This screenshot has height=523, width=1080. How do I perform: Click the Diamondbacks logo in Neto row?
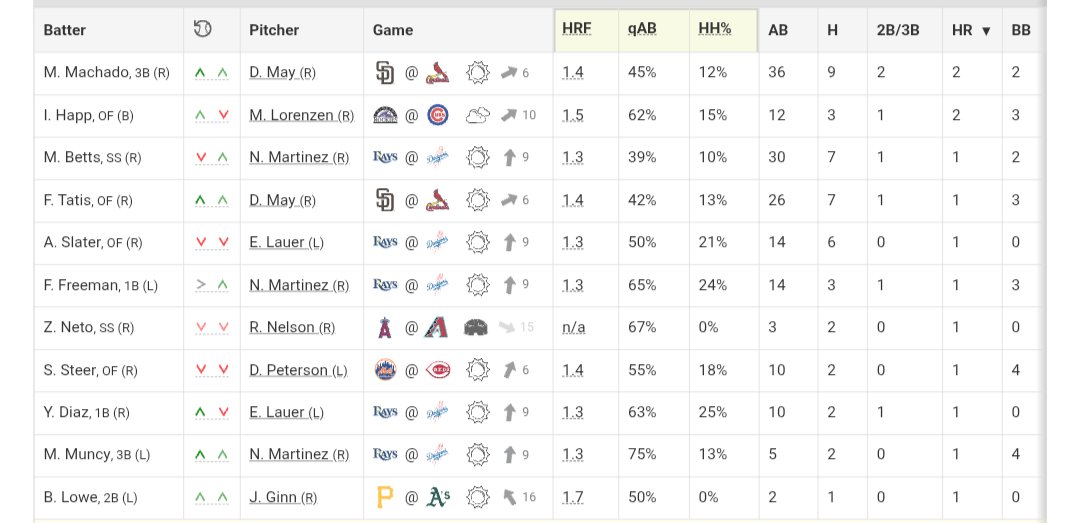coord(437,327)
